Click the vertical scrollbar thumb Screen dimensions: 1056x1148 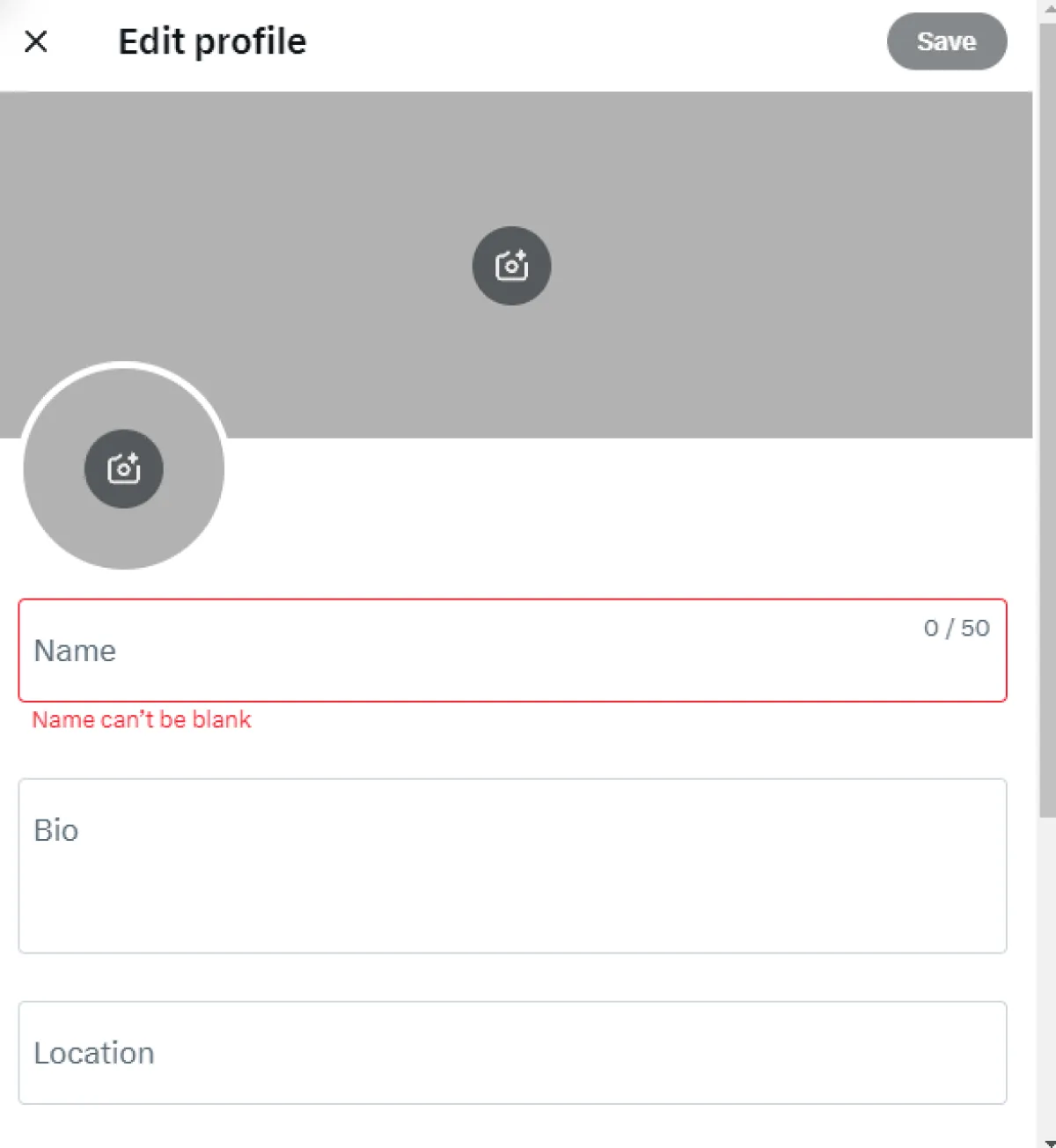[1048, 420]
